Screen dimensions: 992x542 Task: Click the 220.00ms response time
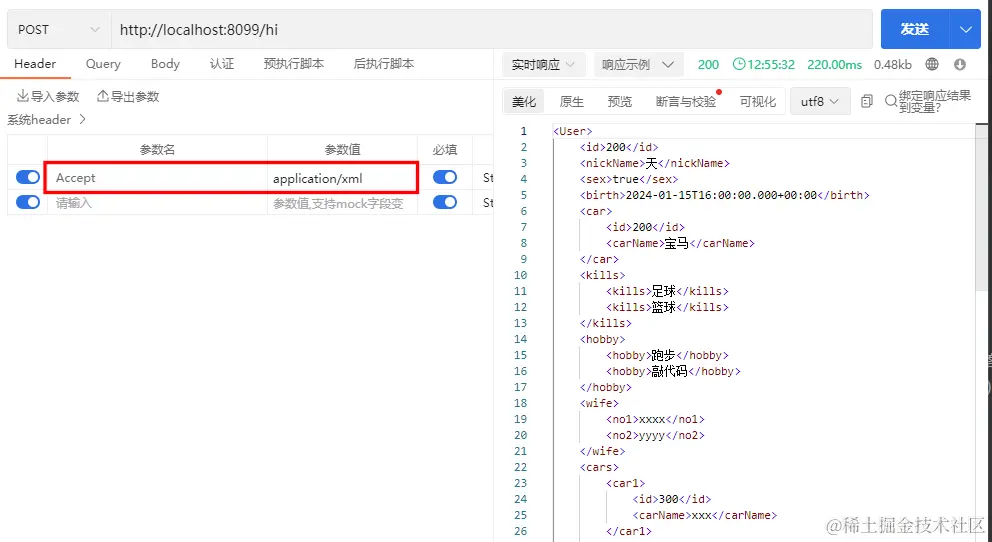834,65
